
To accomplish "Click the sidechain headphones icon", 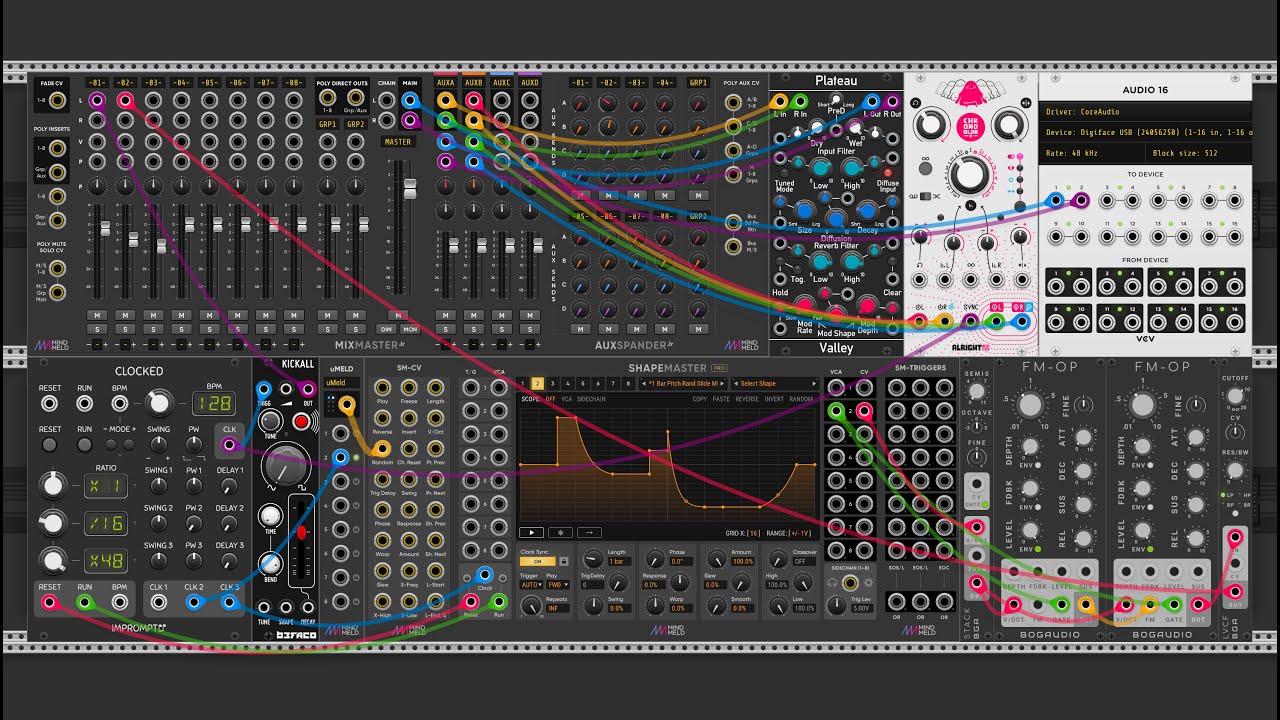I will (832, 582).
